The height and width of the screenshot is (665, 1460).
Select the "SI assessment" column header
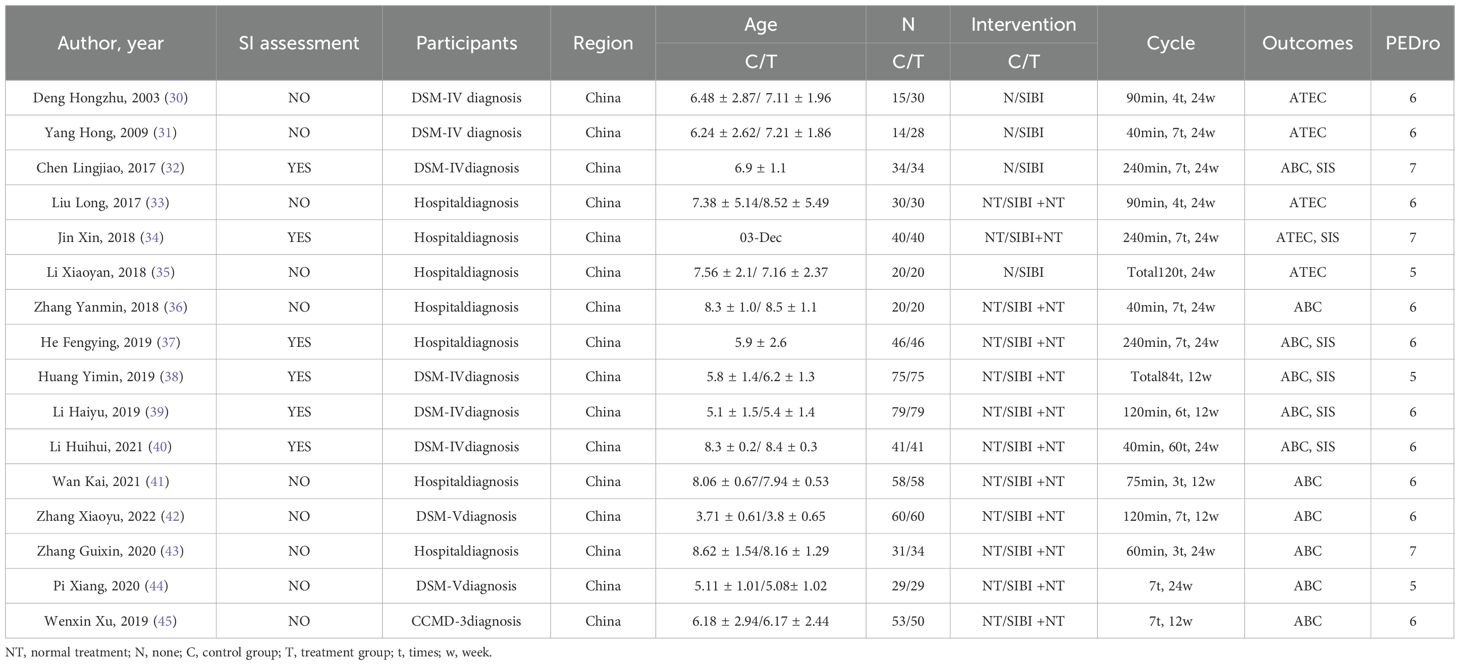pos(297,44)
